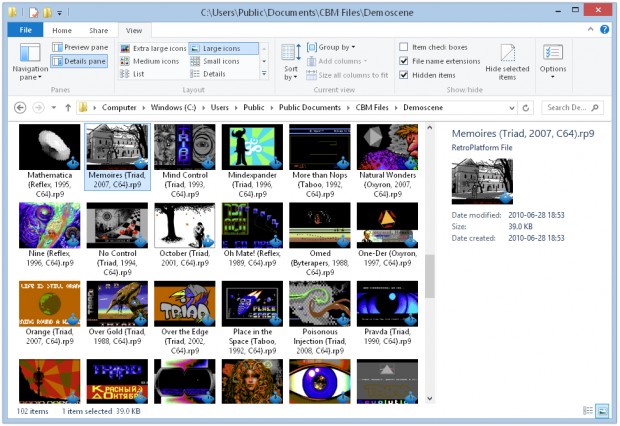This screenshot has width=620, height=426.
Task: Expand the Group by dropdown
Action: 331,47
